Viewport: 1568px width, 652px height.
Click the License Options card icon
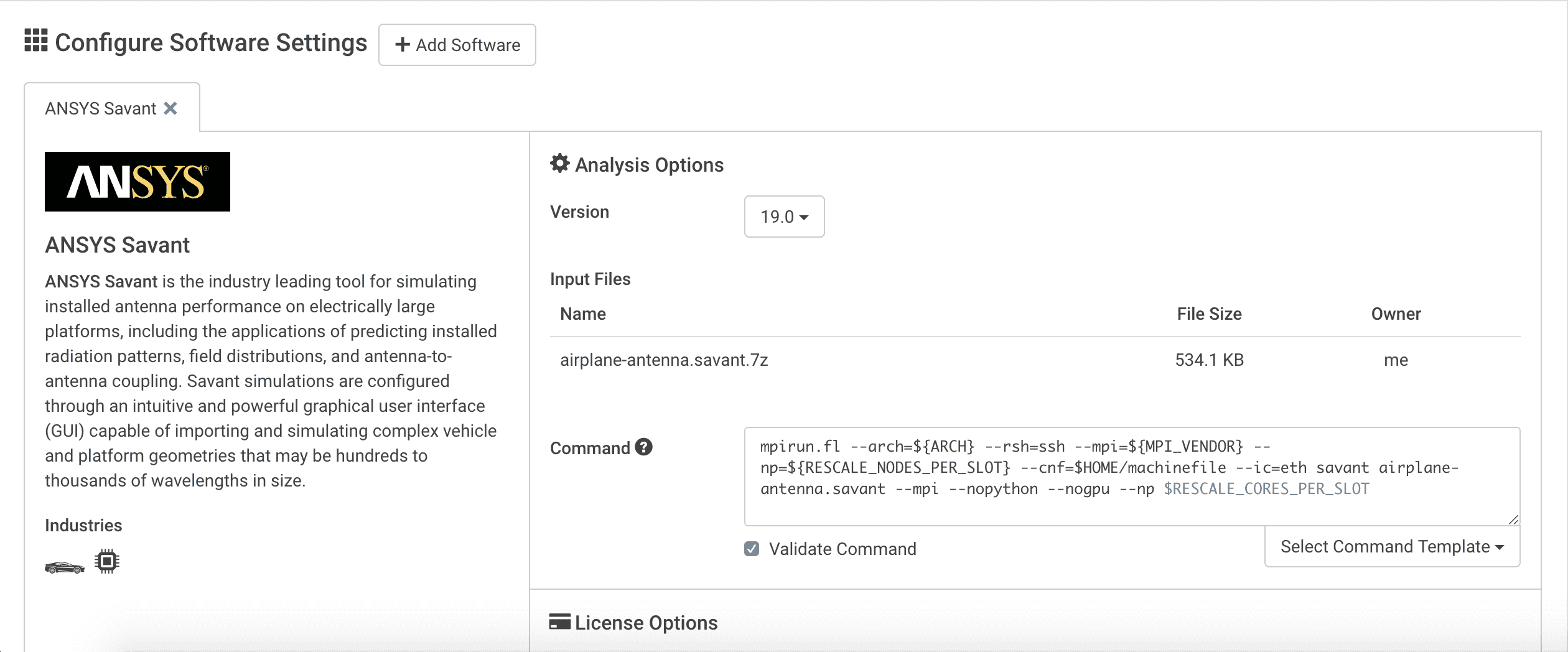560,622
